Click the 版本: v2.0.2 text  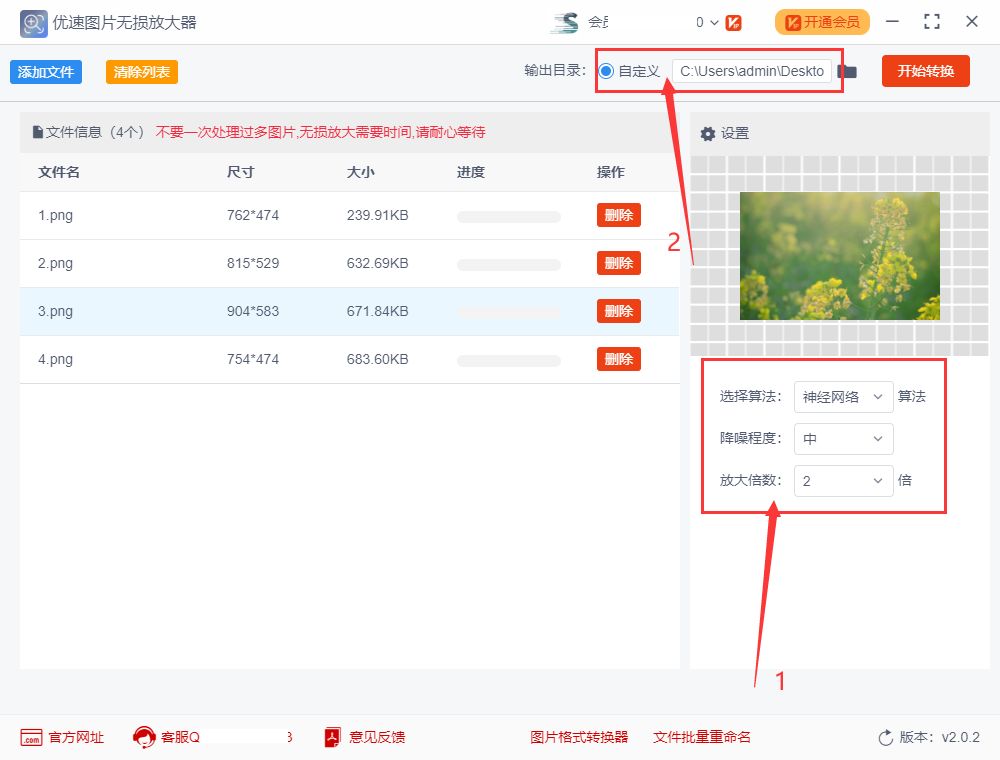tap(939, 738)
